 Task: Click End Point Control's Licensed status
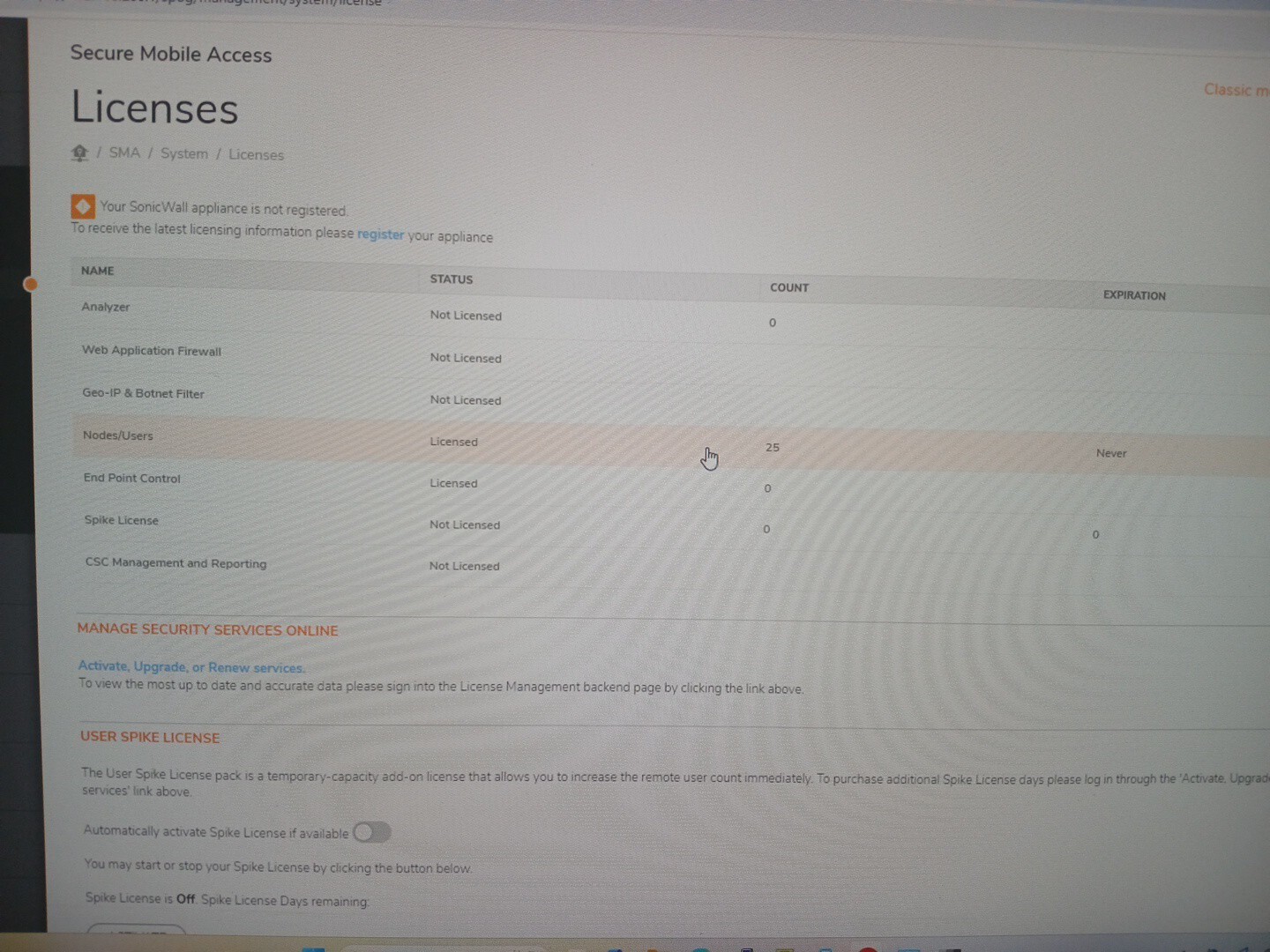click(x=453, y=483)
